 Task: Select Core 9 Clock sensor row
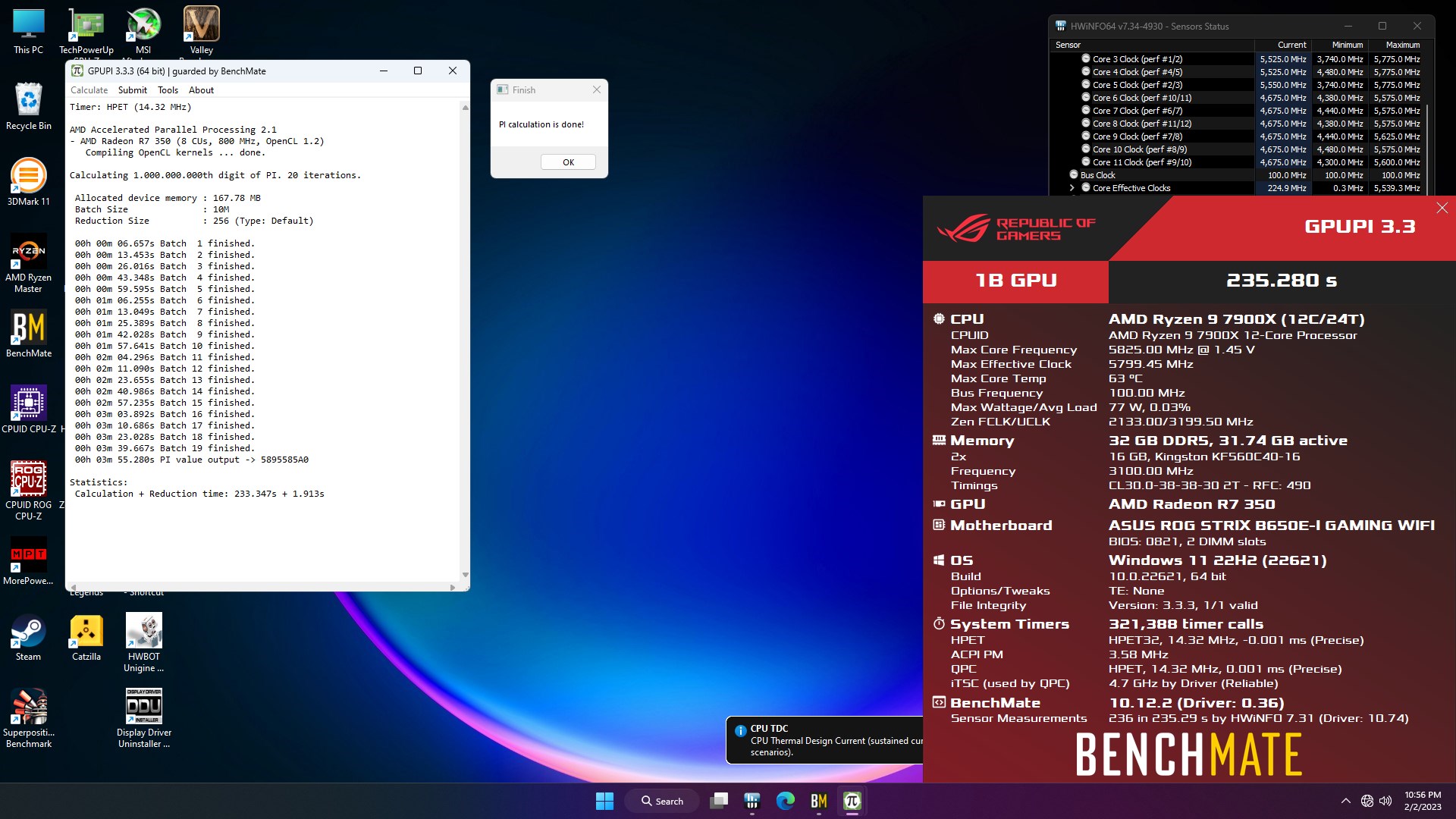(x=1235, y=136)
